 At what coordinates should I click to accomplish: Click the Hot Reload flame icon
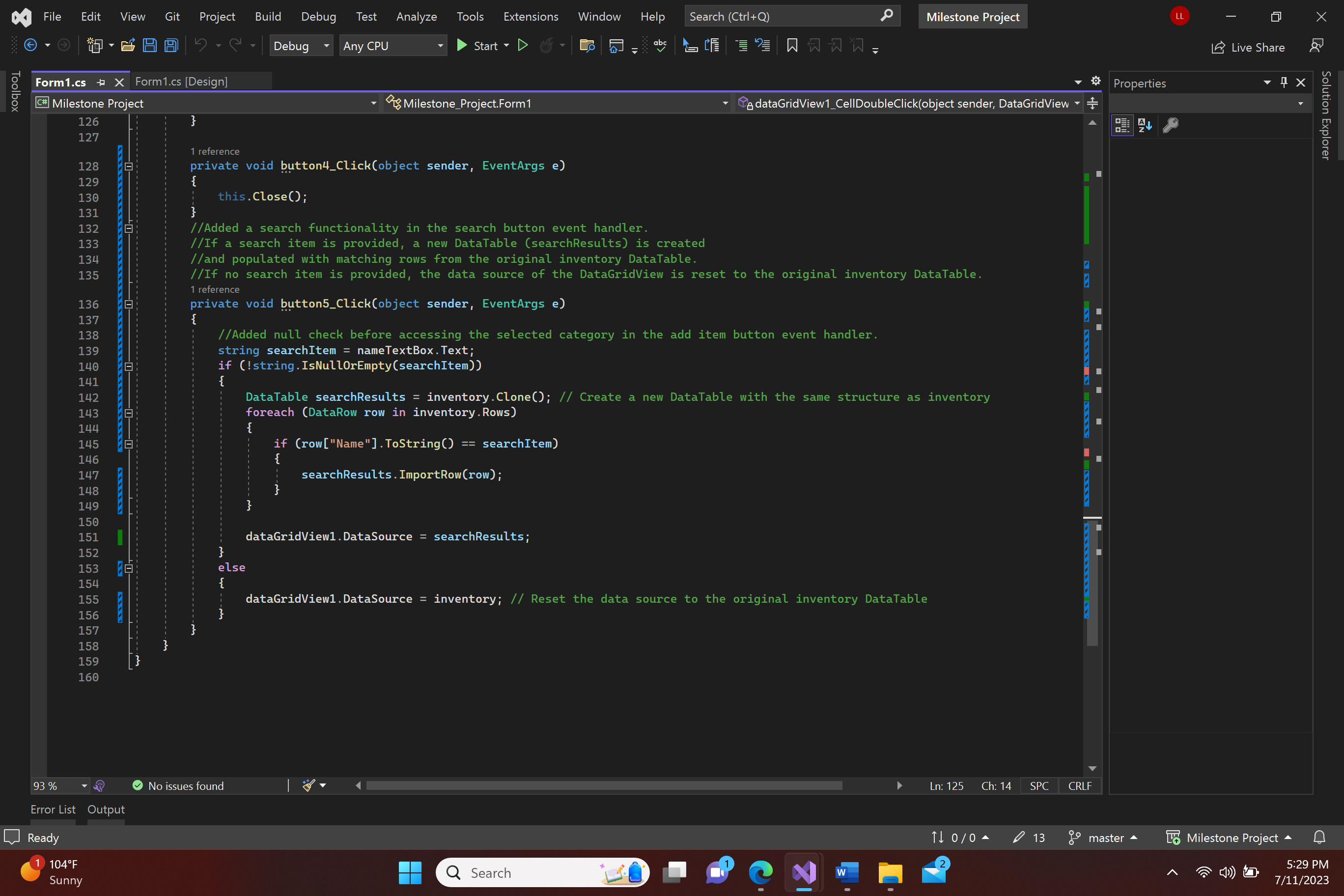tap(546, 46)
